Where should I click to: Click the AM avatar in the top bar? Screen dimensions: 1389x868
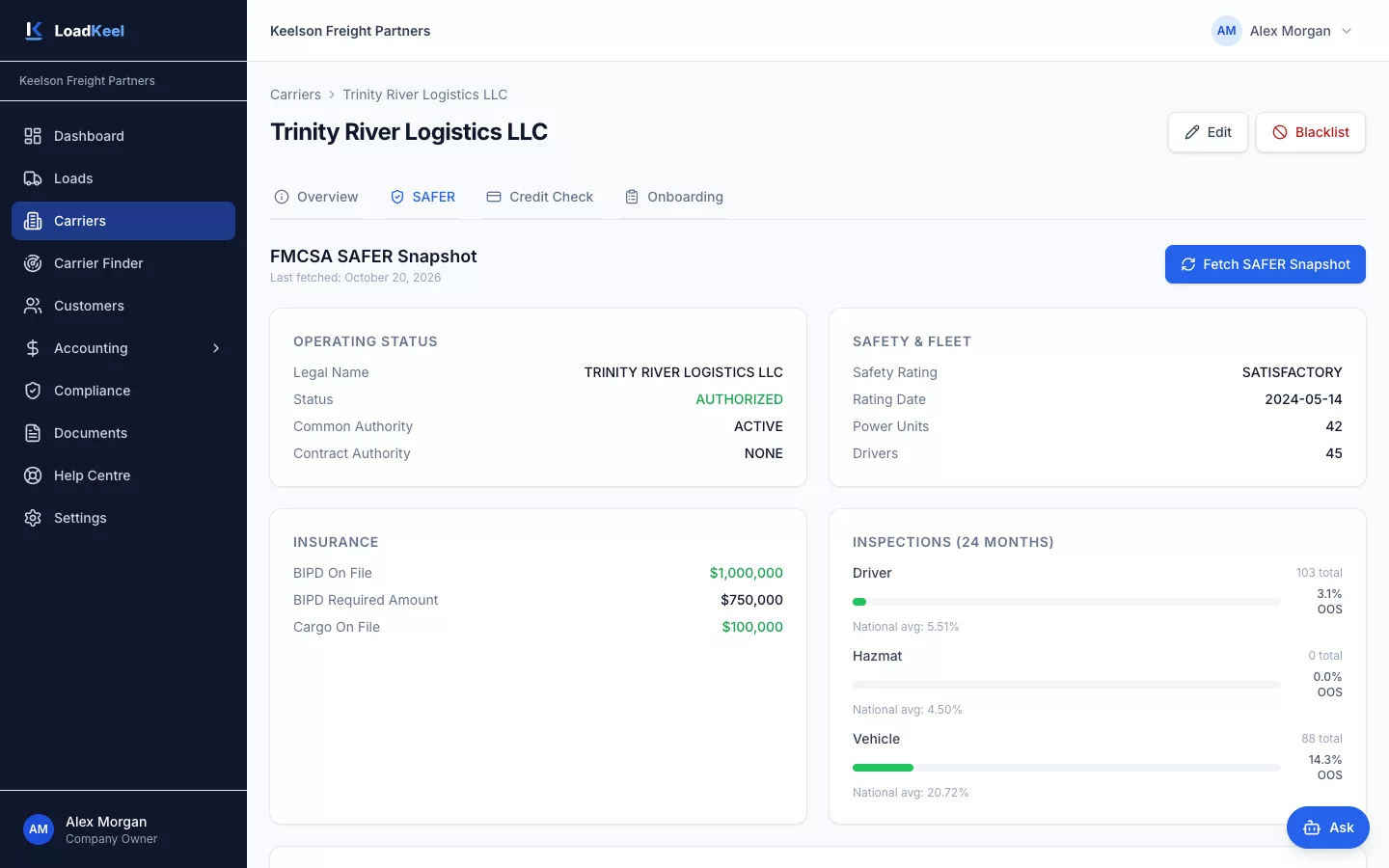pyautogui.click(x=1227, y=31)
